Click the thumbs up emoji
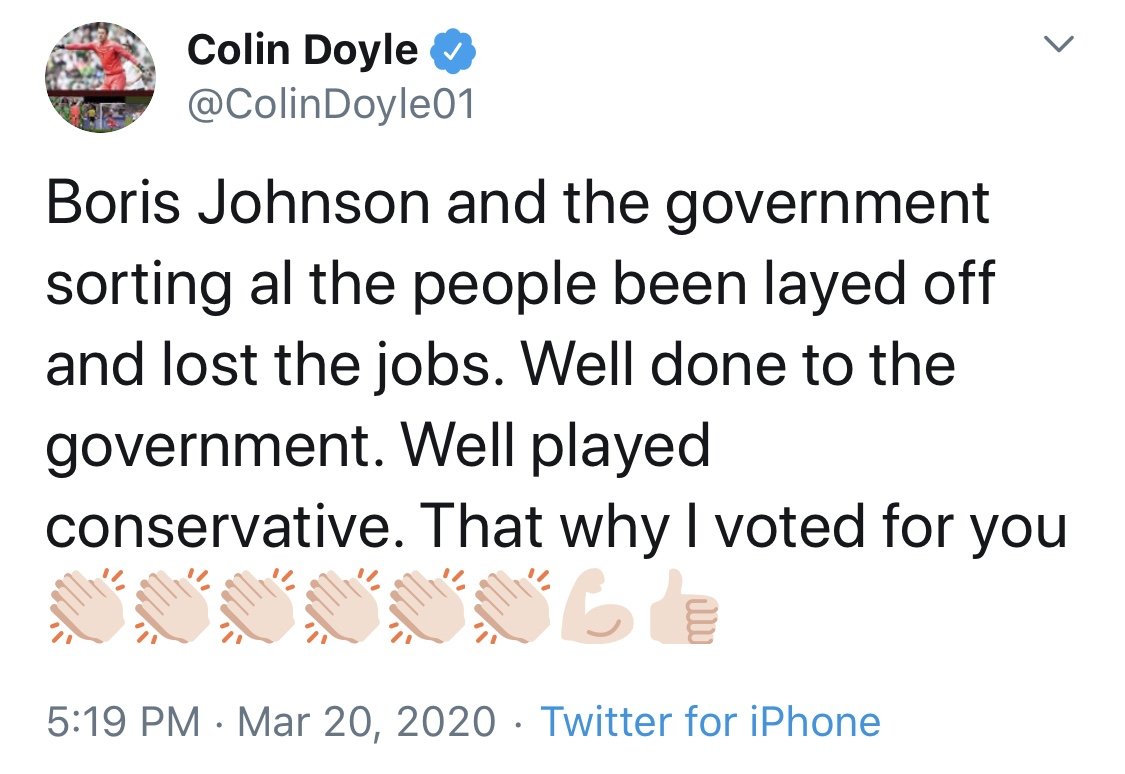The height and width of the screenshot is (774, 1125). click(x=681, y=607)
